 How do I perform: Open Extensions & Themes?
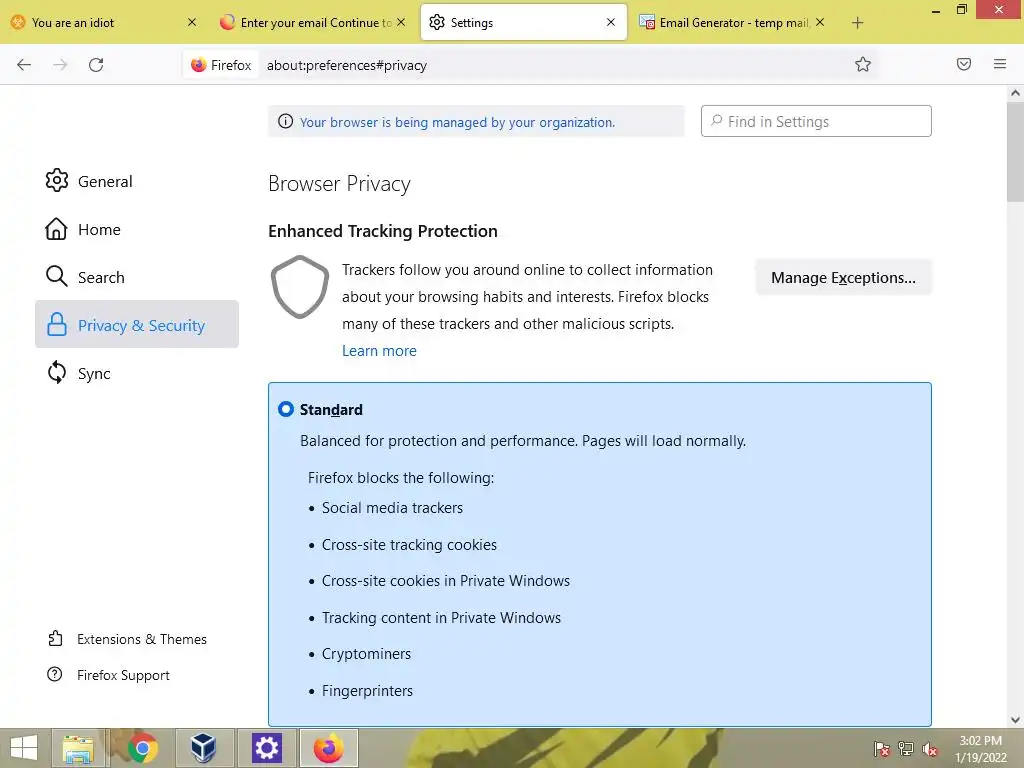point(127,639)
